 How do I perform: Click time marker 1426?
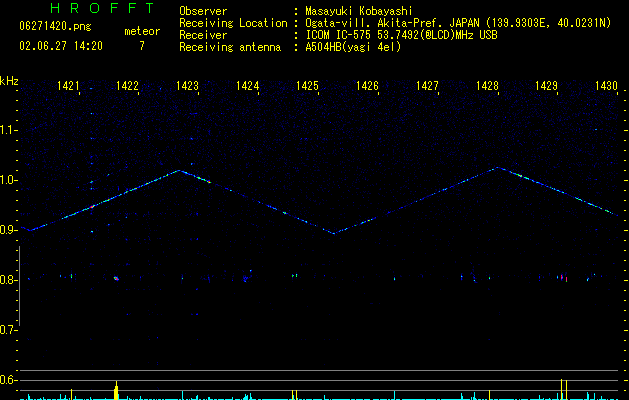(x=367, y=86)
